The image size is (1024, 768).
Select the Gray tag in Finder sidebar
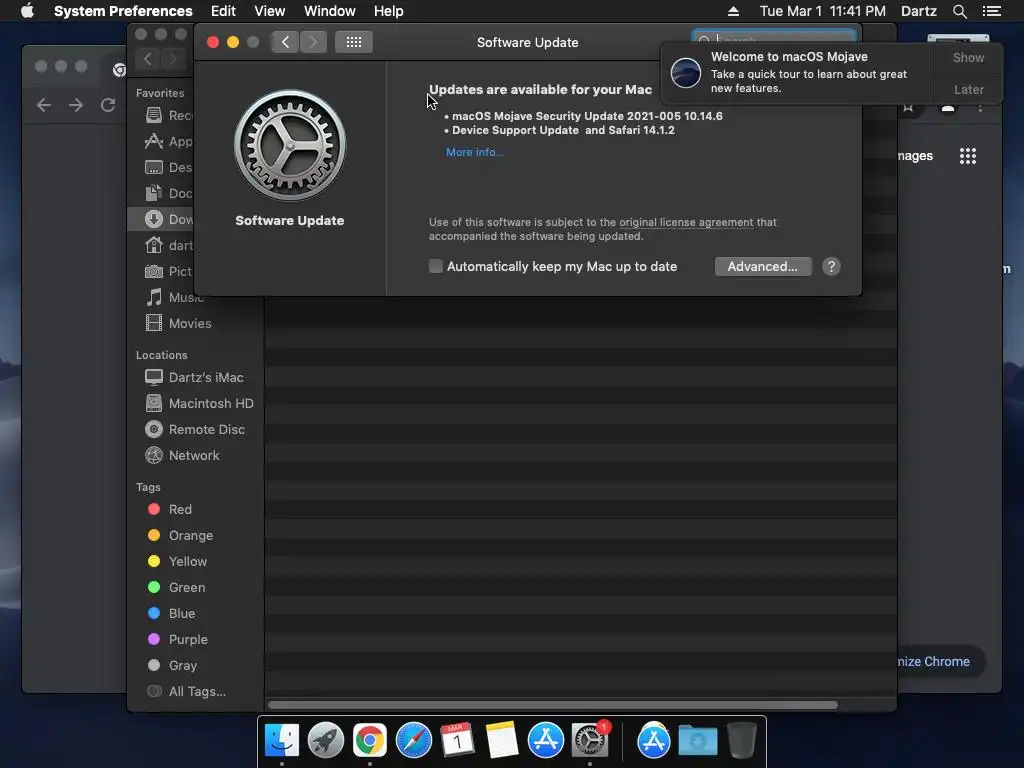click(x=182, y=665)
